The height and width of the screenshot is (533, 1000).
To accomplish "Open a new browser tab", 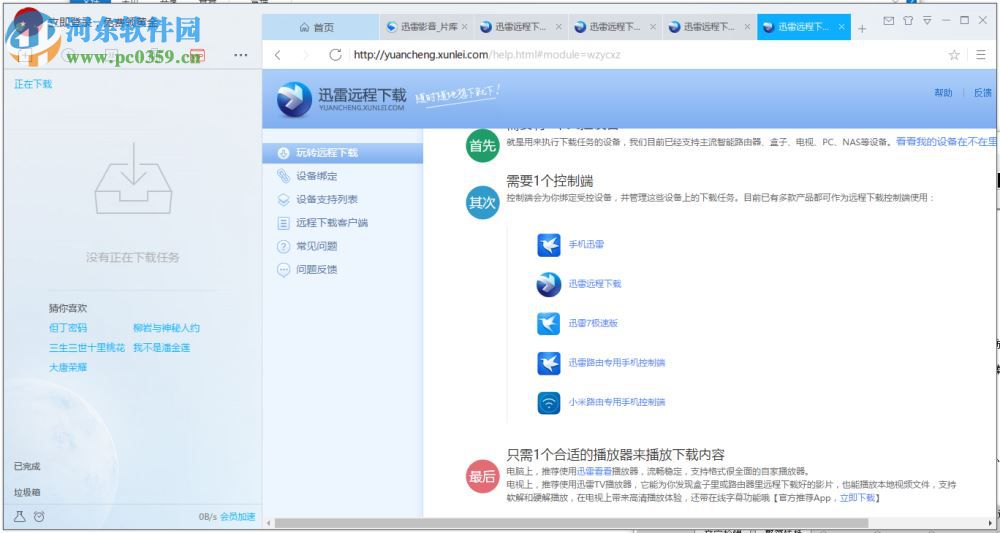I will point(862,29).
